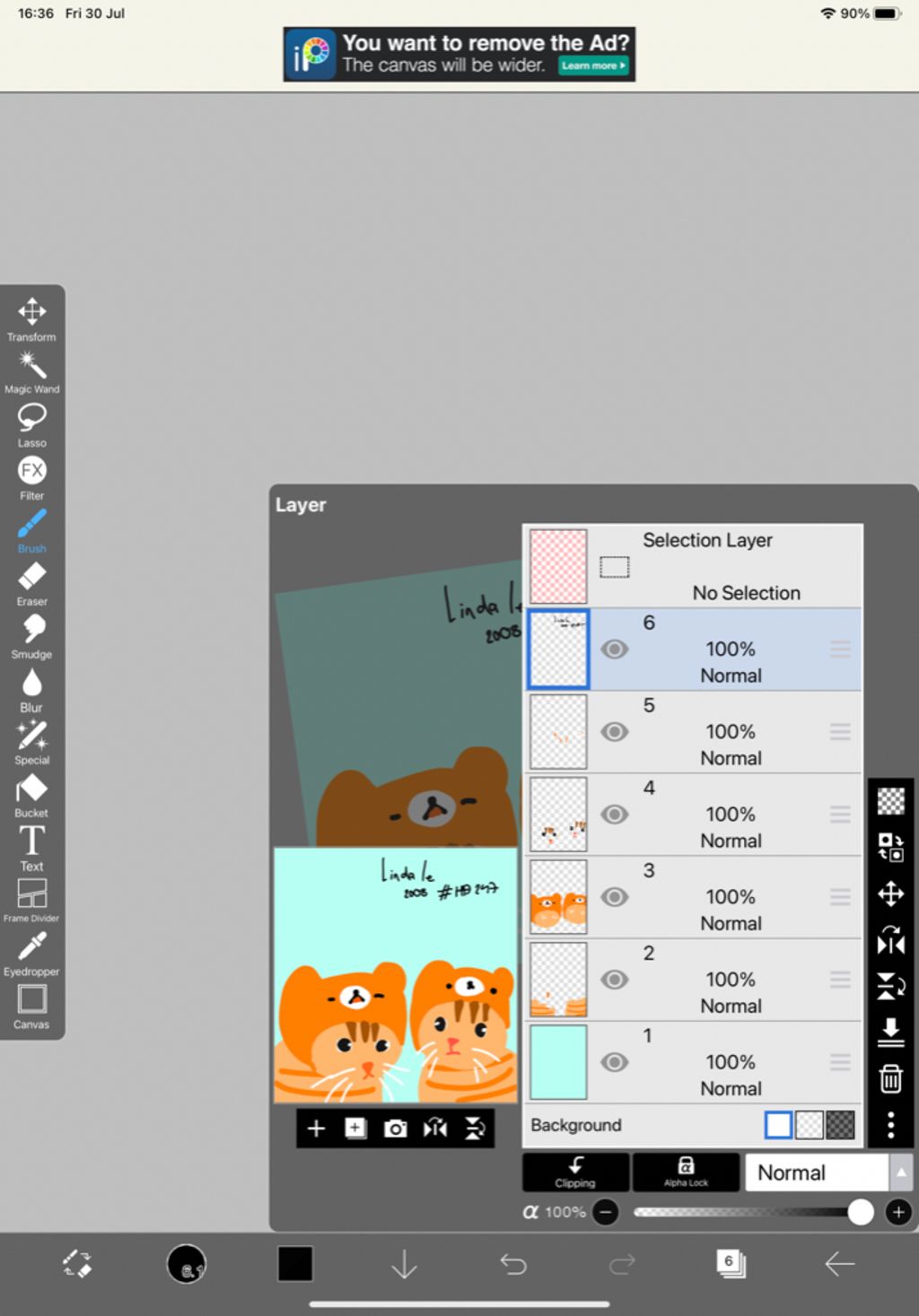Open layers window showing 6

click(x=731, y=1264)
